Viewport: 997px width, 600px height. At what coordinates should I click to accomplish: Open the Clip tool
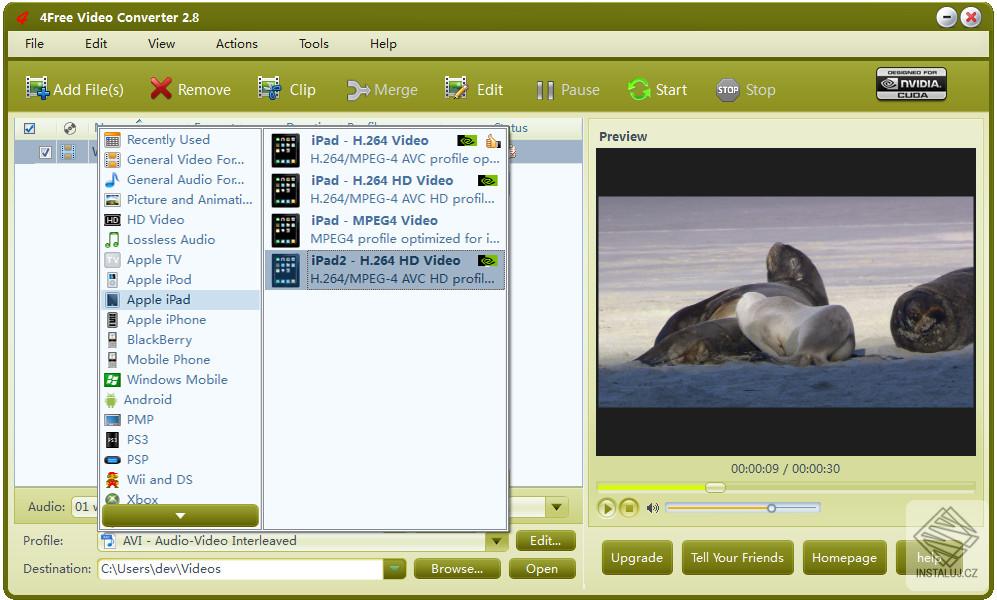coord(267,89)
